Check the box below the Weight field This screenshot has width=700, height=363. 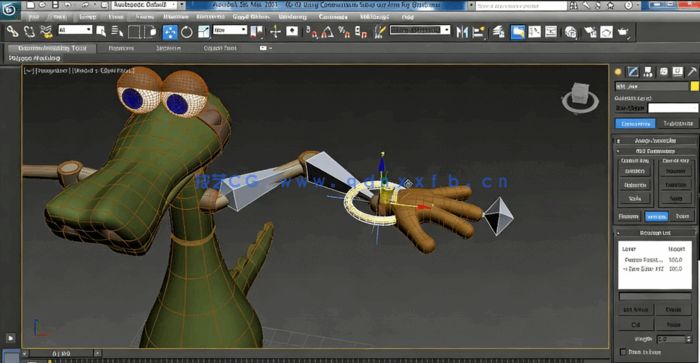click(623, 352)
